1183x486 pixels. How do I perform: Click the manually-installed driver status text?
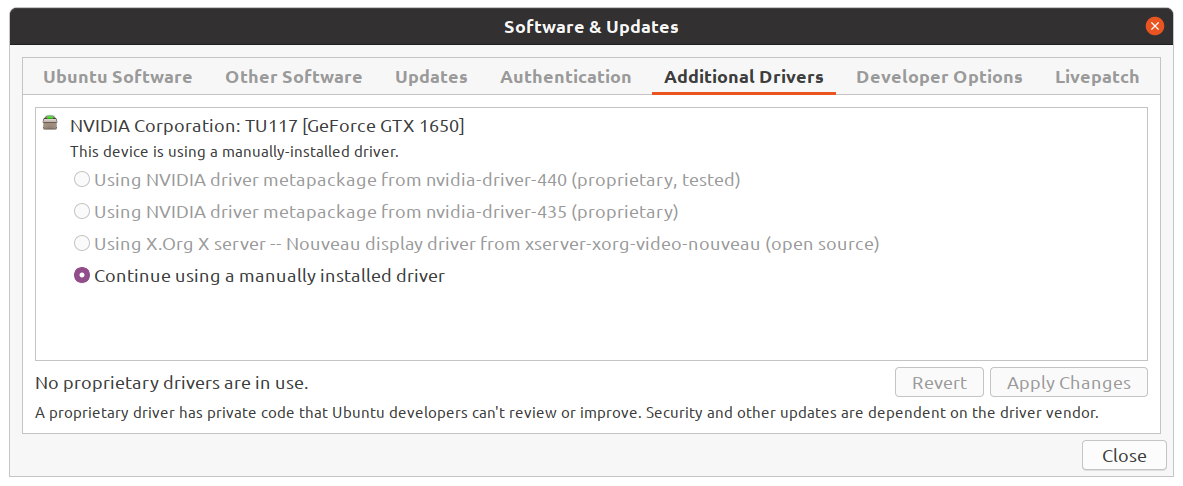234,152
